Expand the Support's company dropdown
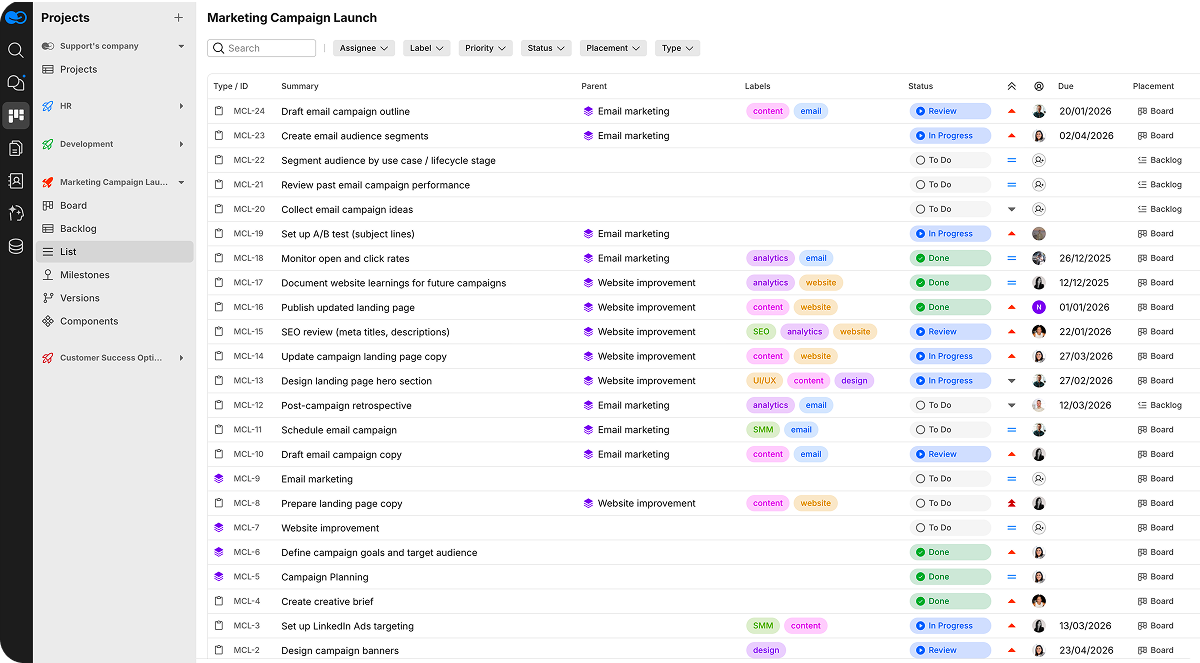The height and width of the screenshot is (663, 1200). (x=181, y=46)
